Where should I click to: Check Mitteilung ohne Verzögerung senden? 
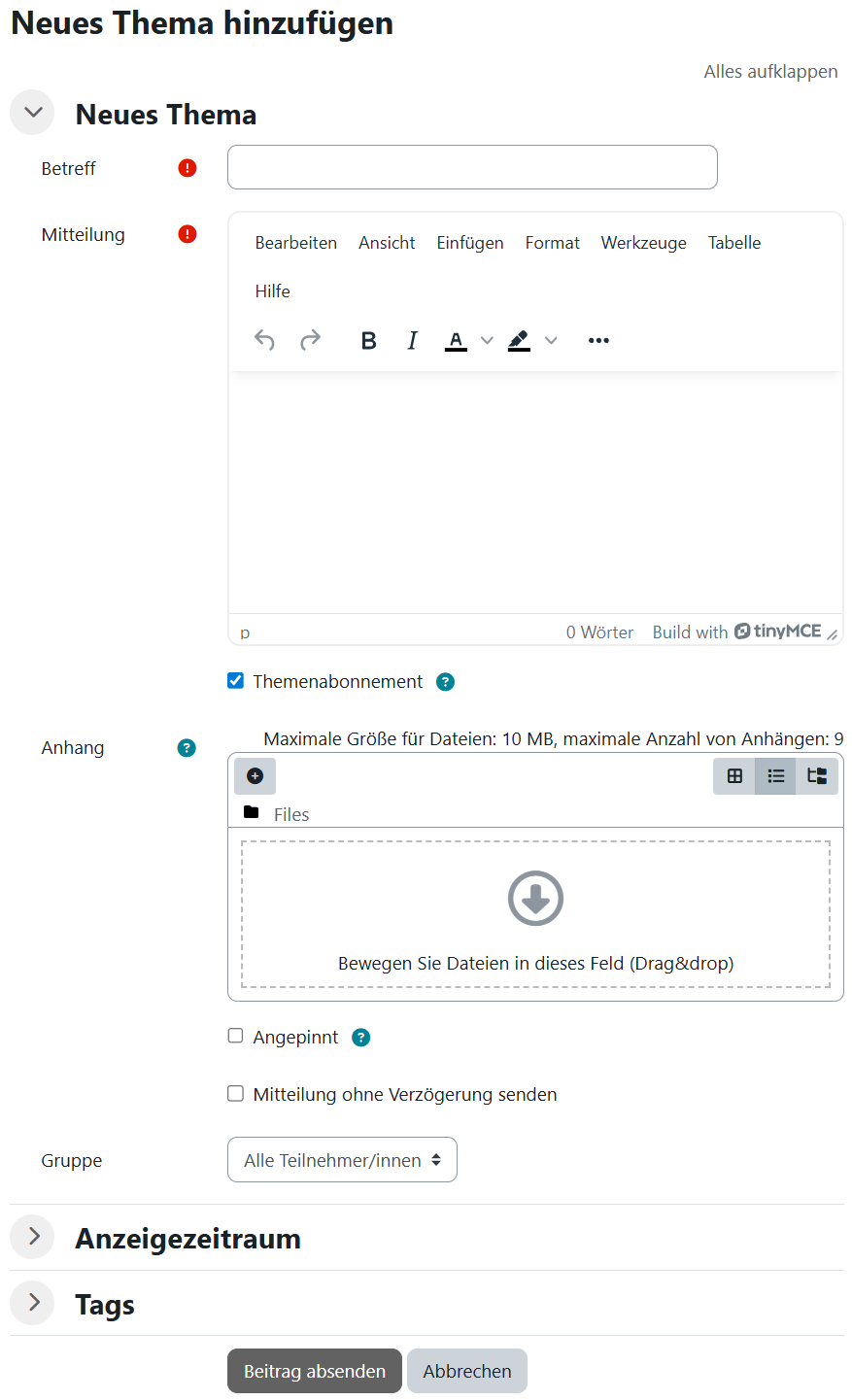click(235, 1093)
